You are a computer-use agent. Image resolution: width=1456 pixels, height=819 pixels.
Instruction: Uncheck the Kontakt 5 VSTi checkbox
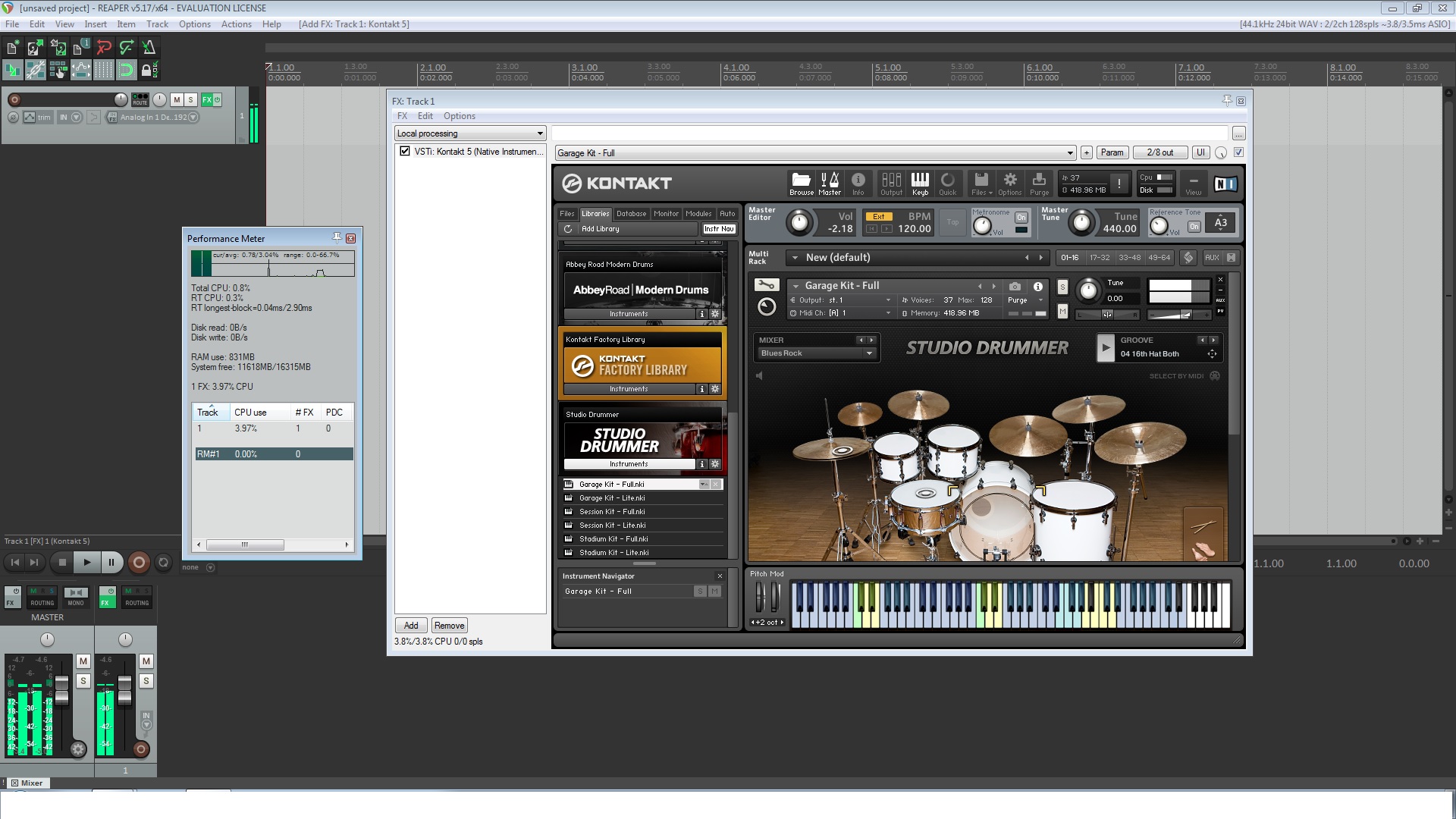pos(405,152)
